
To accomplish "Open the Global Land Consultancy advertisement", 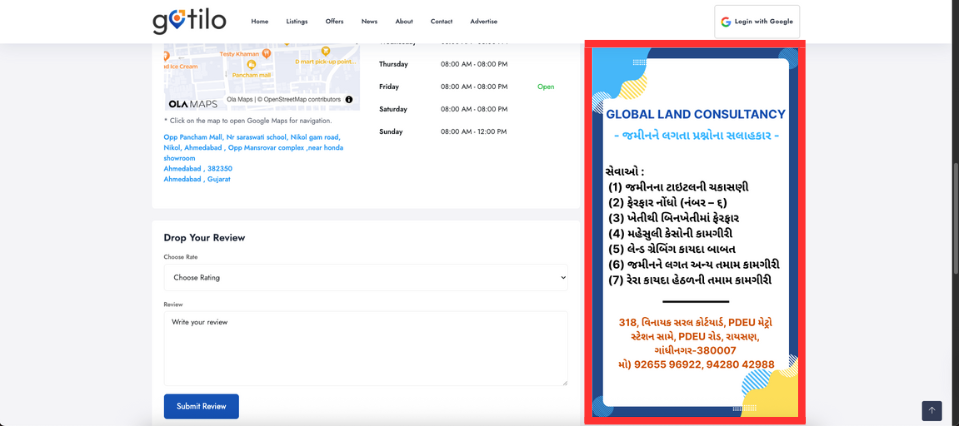I will pyautogui.click(x=695, y=232).
